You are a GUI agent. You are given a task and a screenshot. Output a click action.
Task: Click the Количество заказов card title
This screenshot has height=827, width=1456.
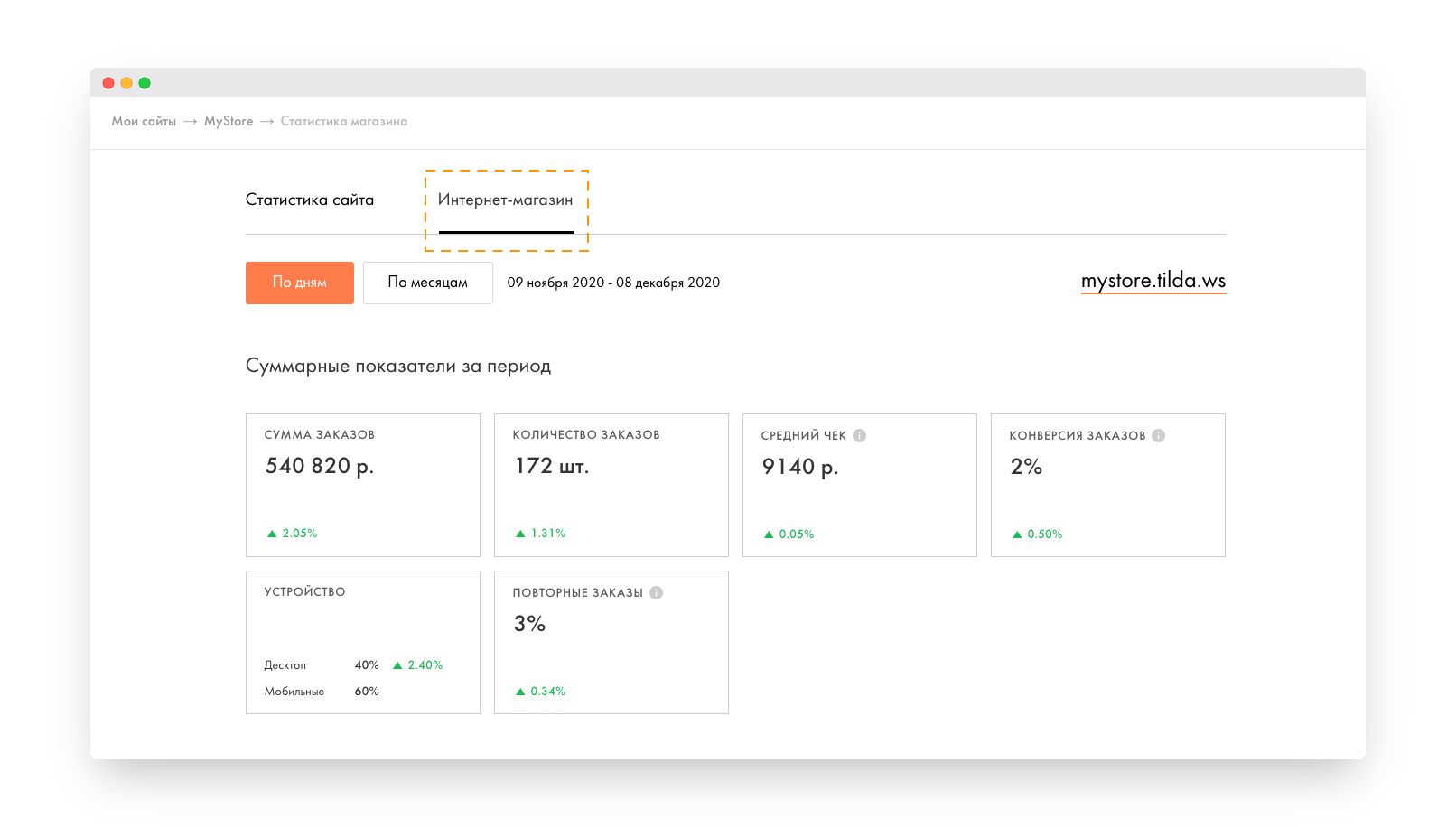pos(586,435)
